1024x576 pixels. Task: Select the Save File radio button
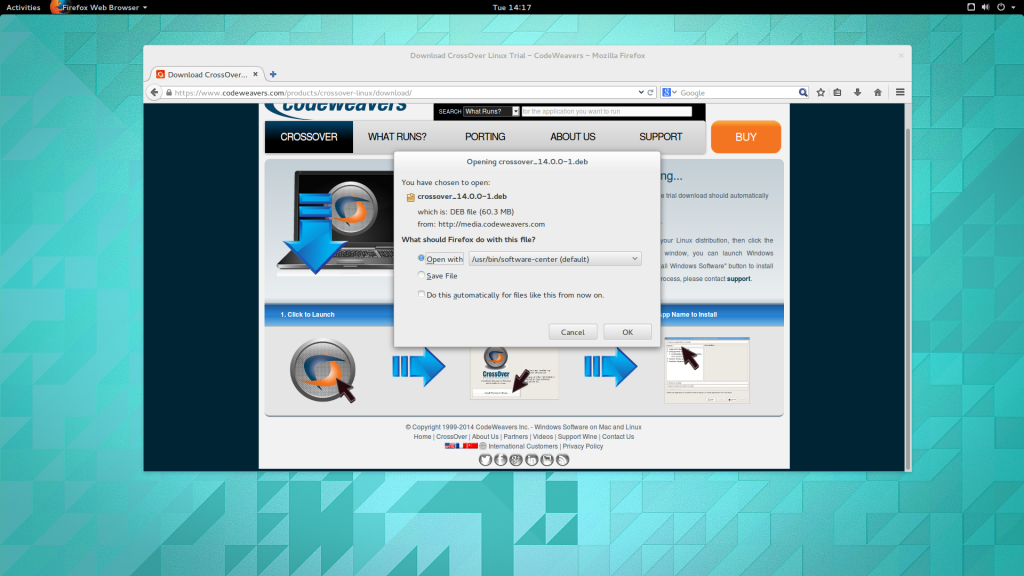click(x=421, y=275)
